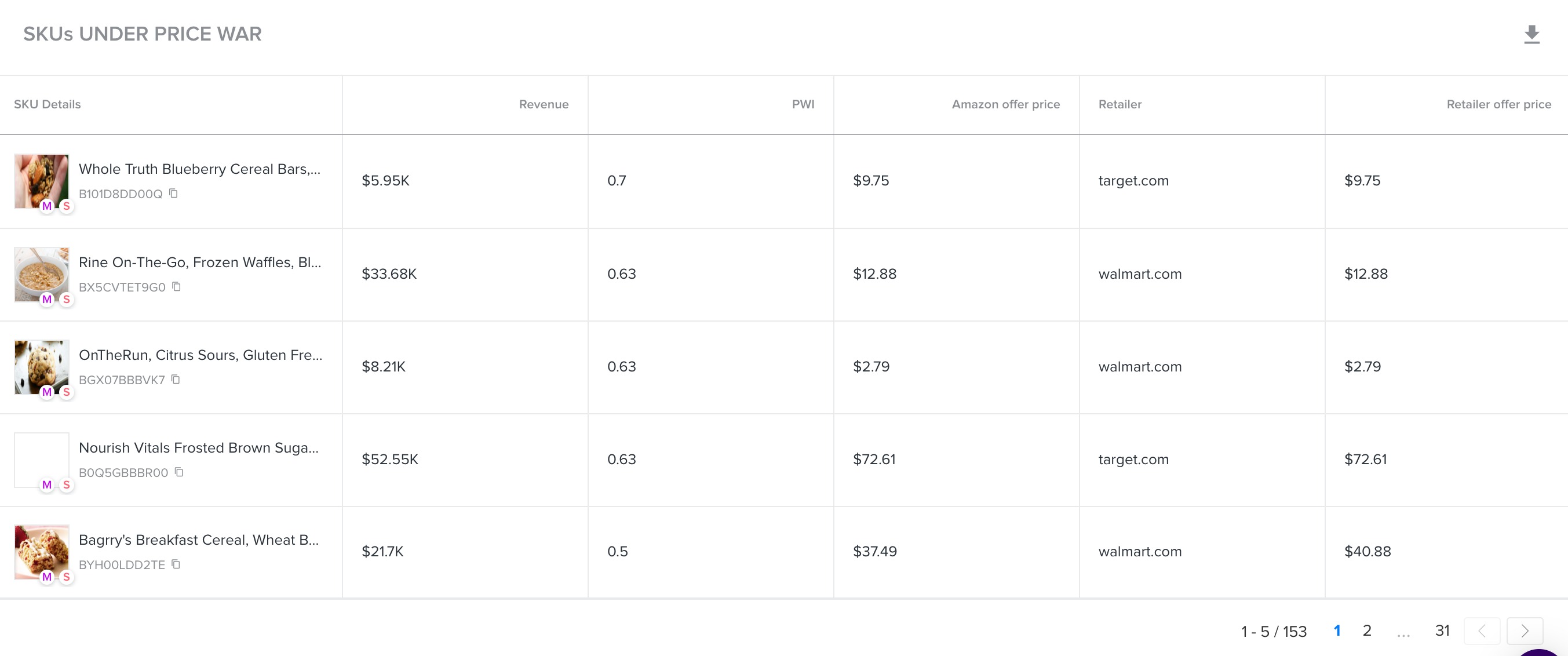Click the SKUs UNDER PRICE WAR title
Screen dimensions: 1568x656
tap(143, 34)
